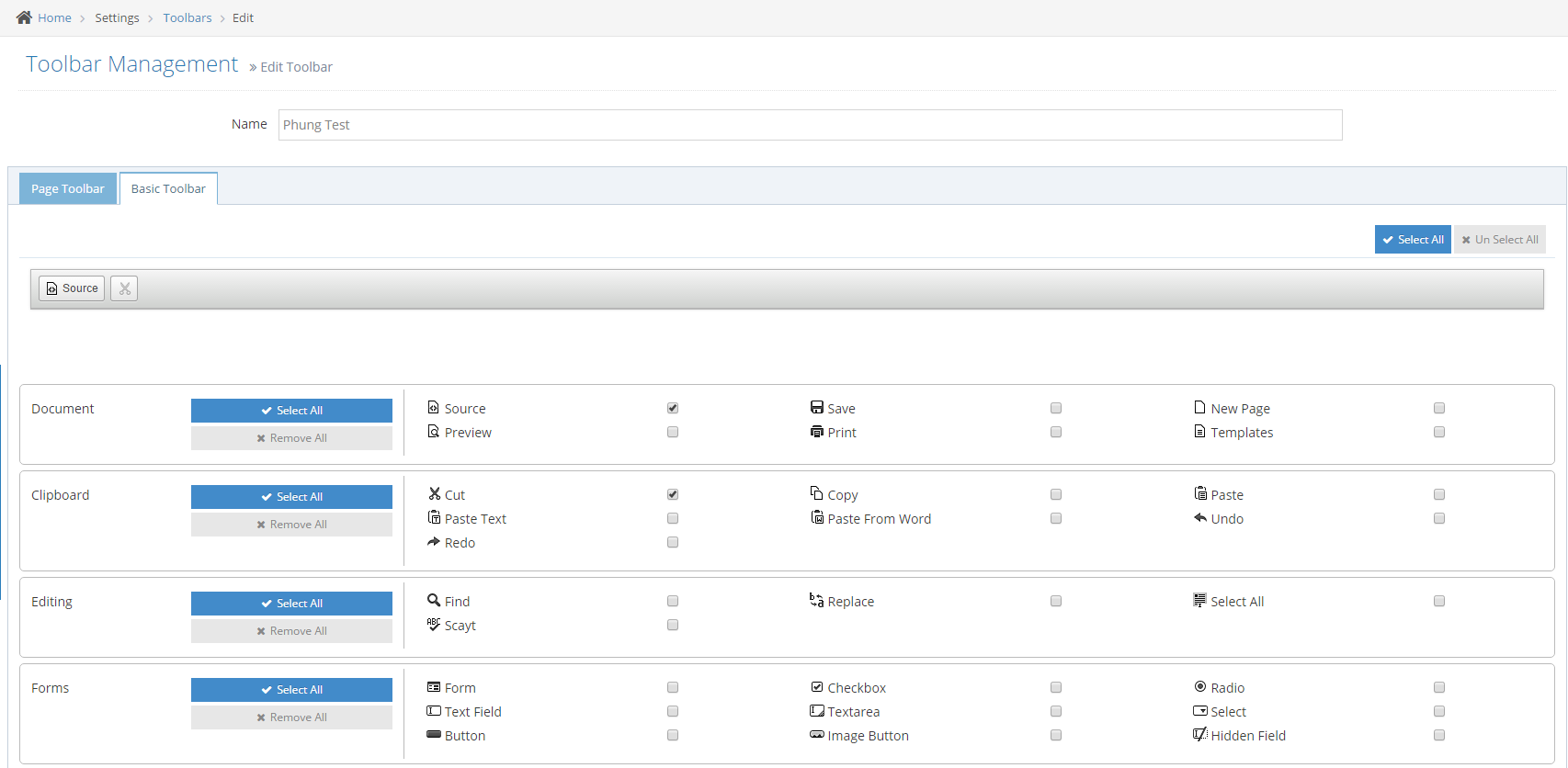
Task: Click the Copy pages icon
Action: pyautogui.click(x=817, y=493)
